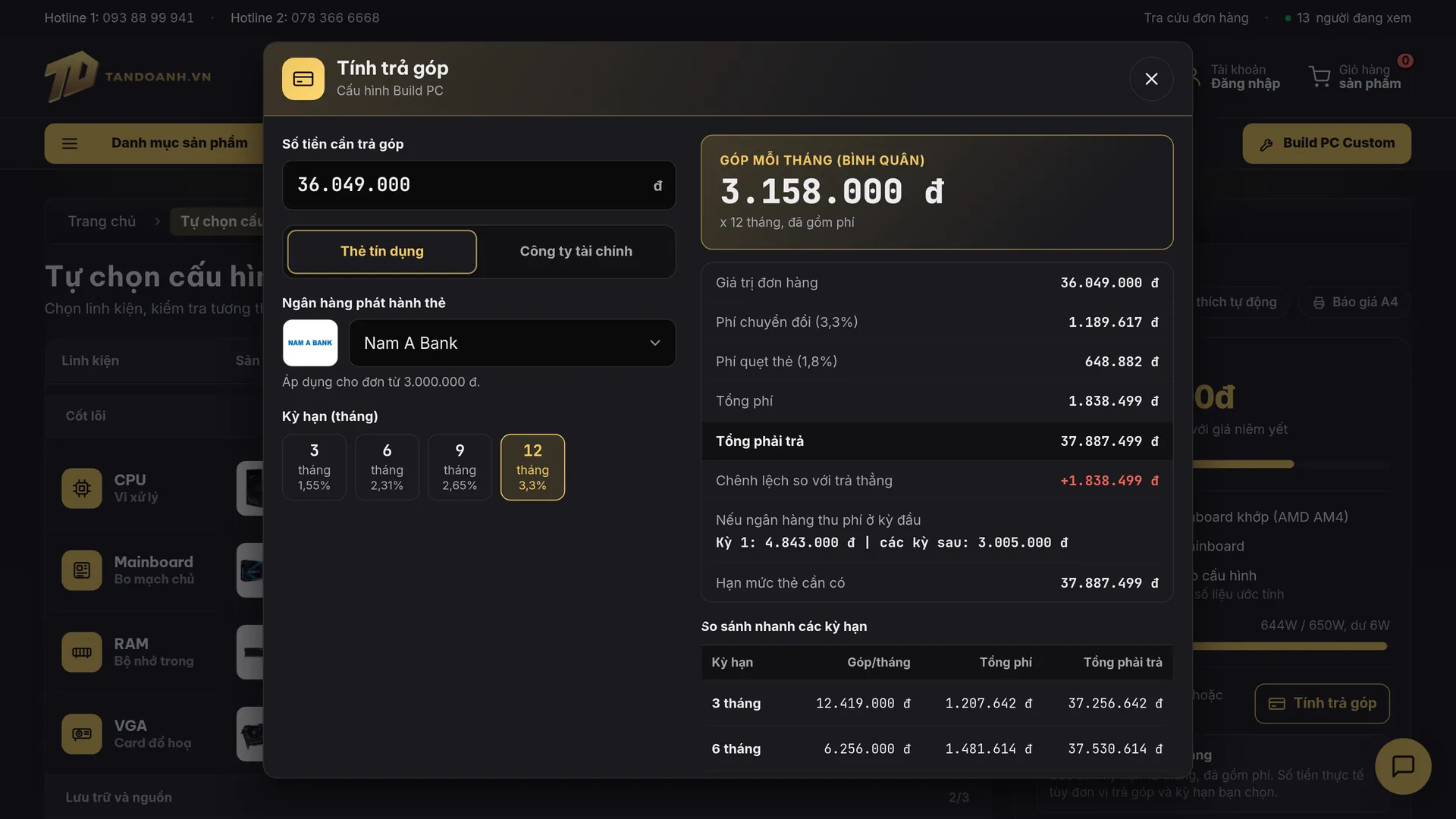Click the hamburger menu icon in Danh mục
This screenshot has height=819, width=1456.
pos(70,143)
